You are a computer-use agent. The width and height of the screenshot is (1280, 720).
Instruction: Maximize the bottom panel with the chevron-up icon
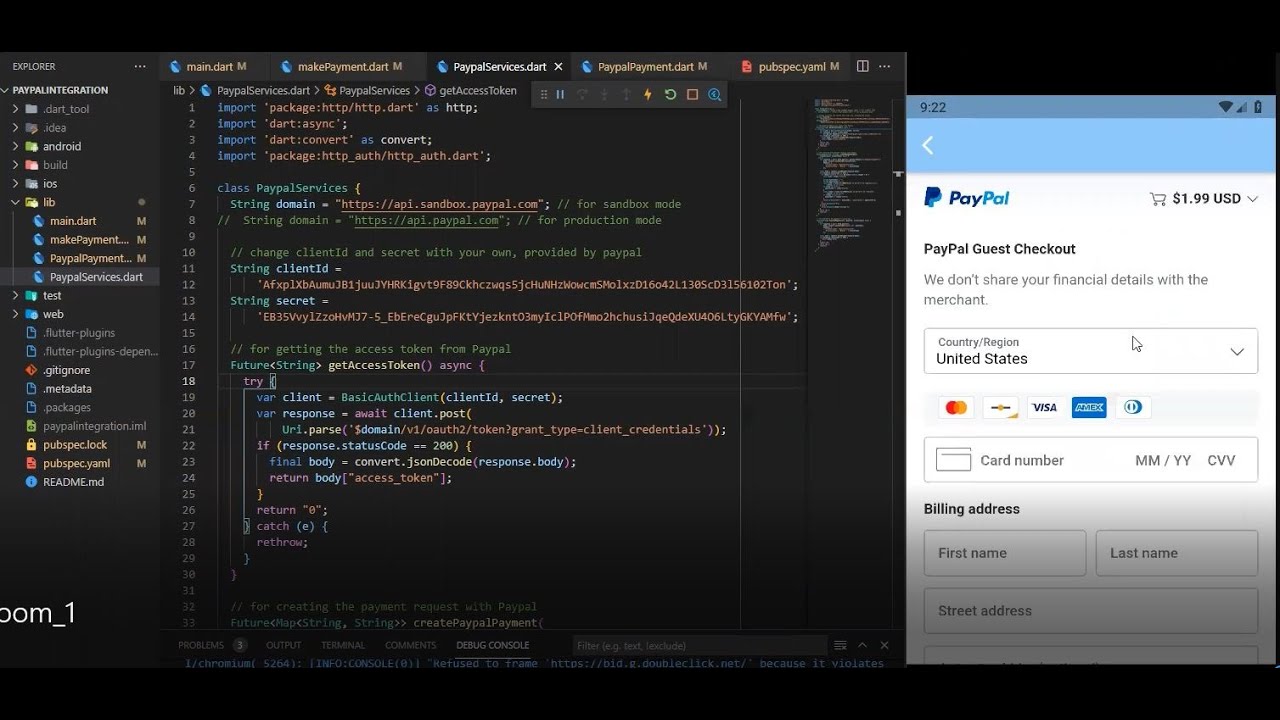[x=862, y=645]
